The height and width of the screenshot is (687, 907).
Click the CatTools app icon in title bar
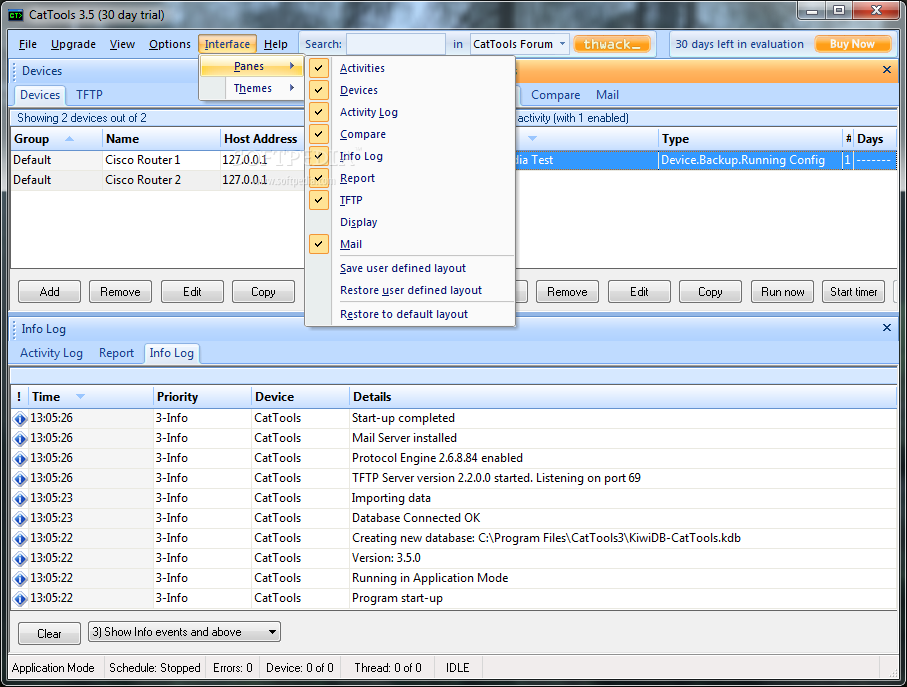click(16, 15)
